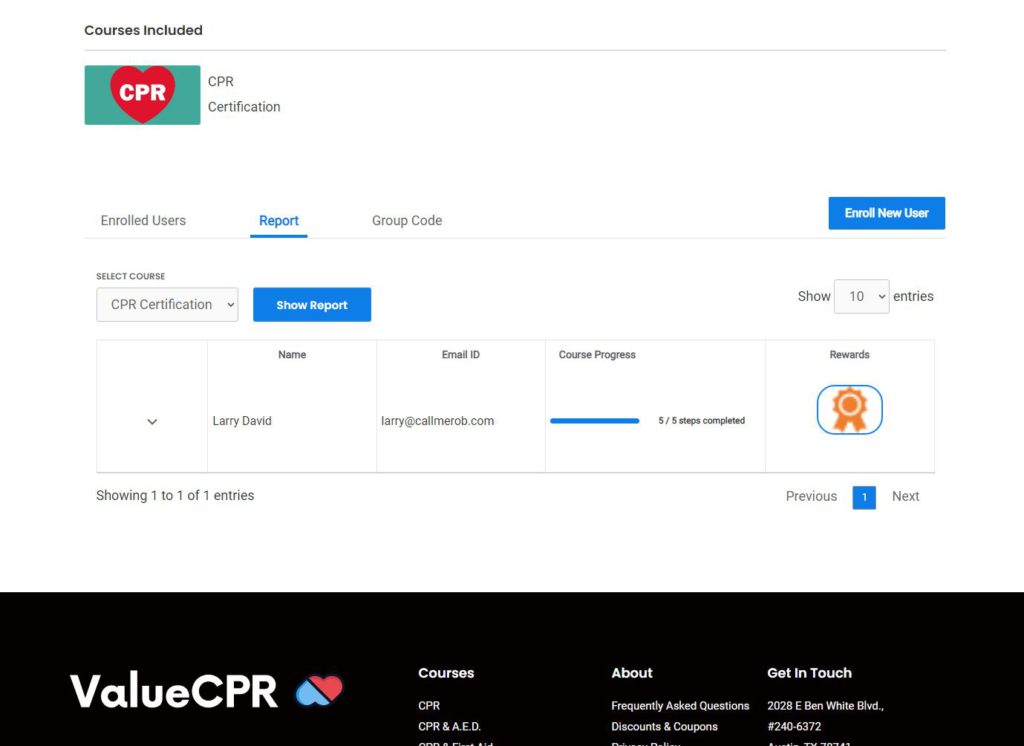
Task: Go to the Next page
Action: click(x=905, y=496)
